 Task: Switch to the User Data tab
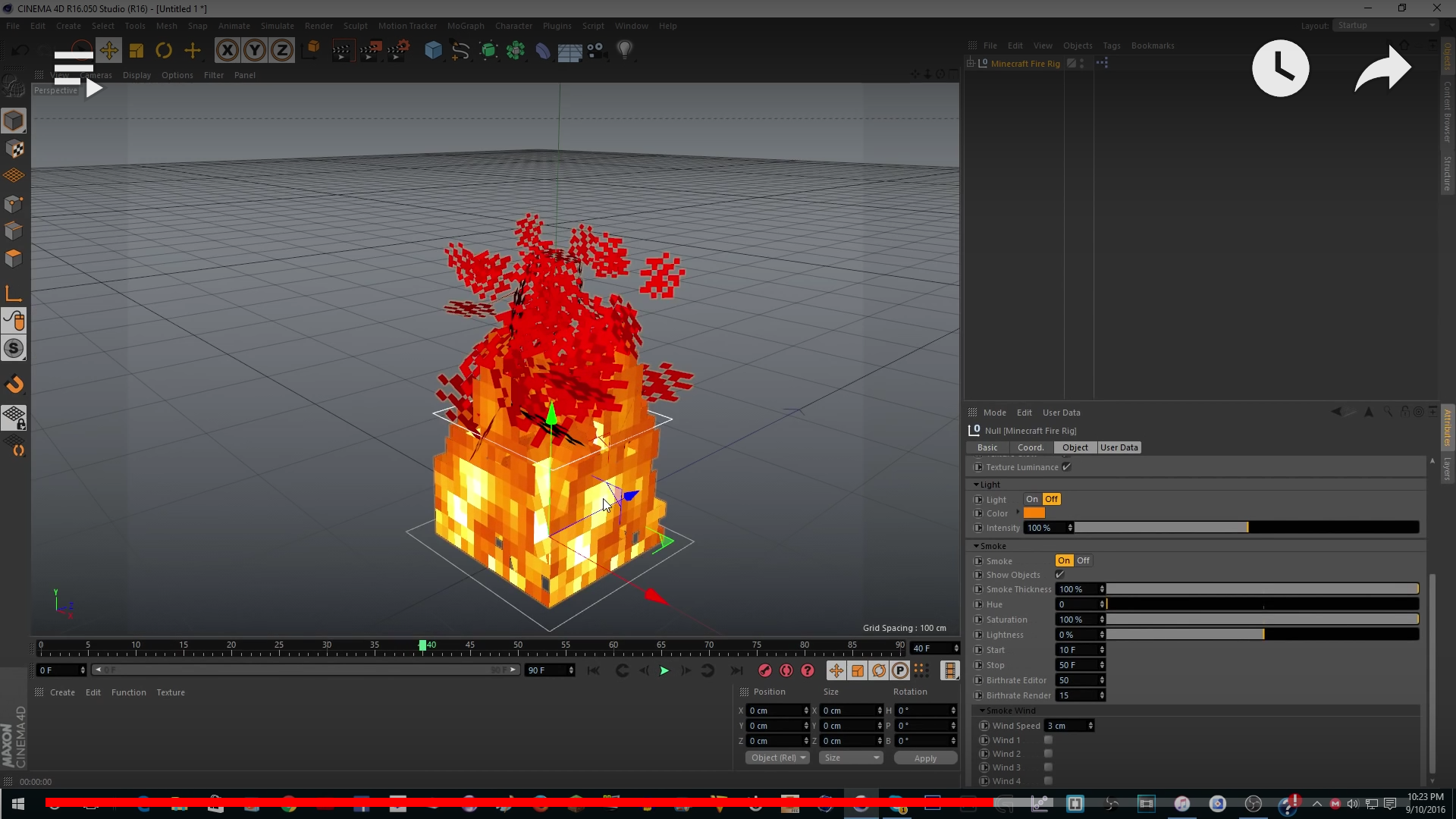[x=1119, y=447]
